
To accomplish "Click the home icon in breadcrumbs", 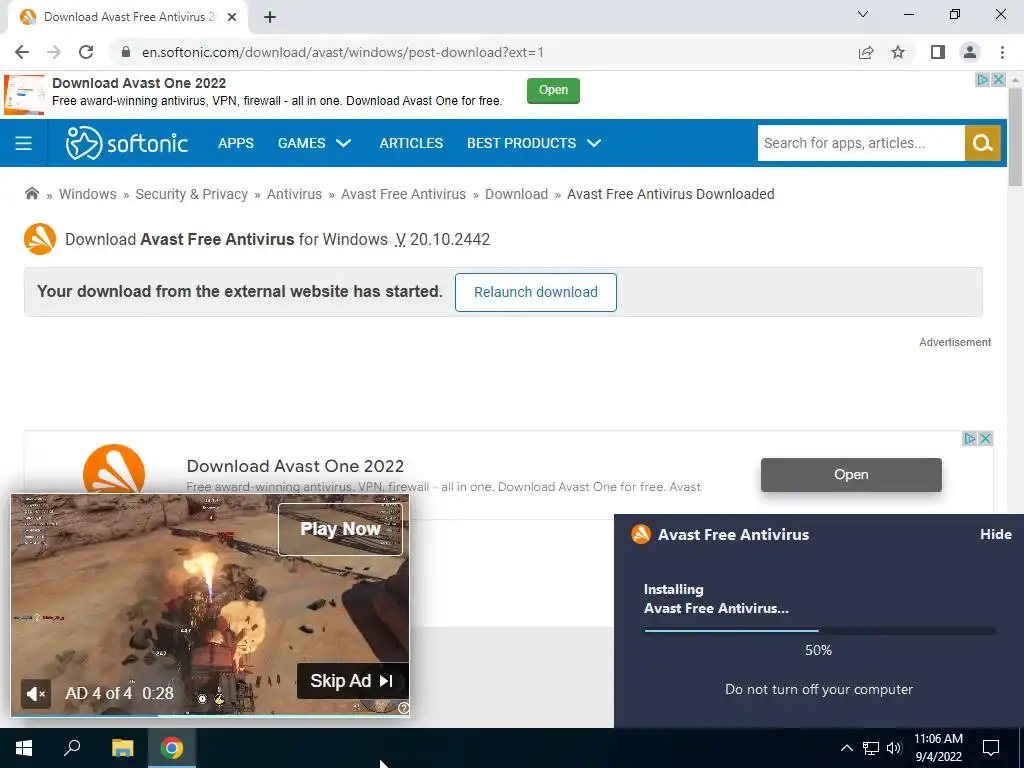I will [x=31, y=193].
